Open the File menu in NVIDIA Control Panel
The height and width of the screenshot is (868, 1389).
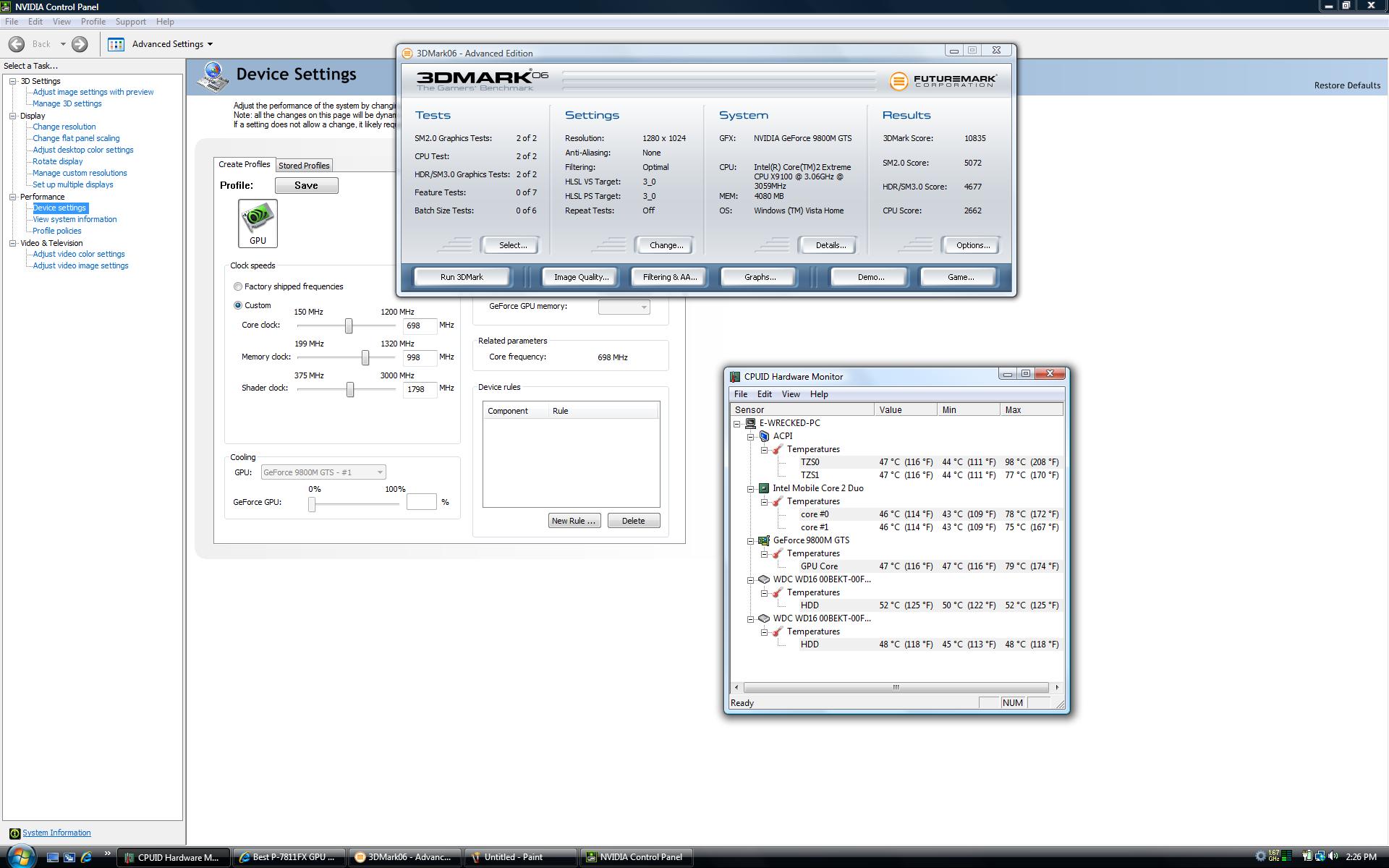tap(12, 22)
